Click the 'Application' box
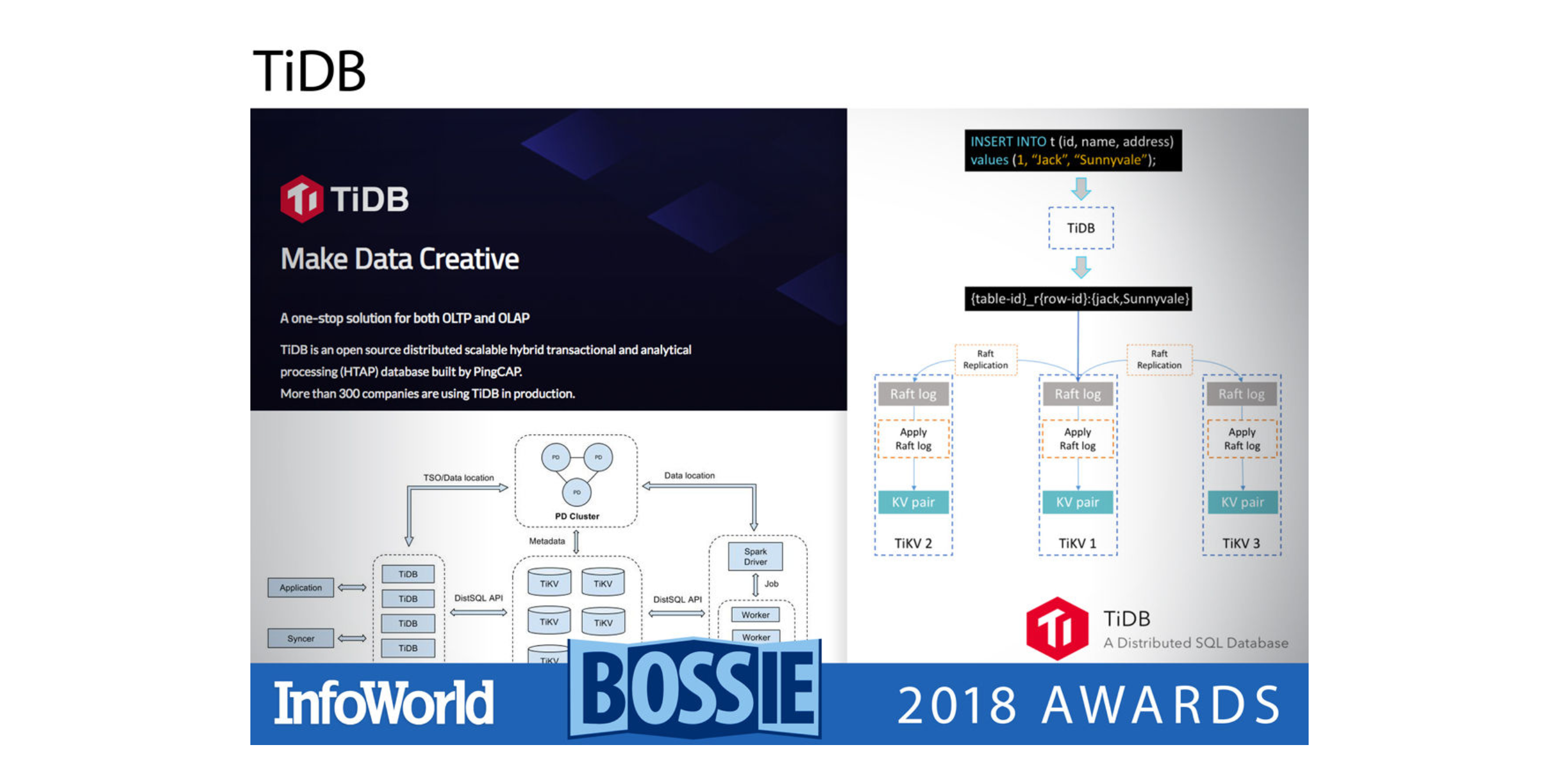This screenshot has width=1559, height=784. coord(301,587)
